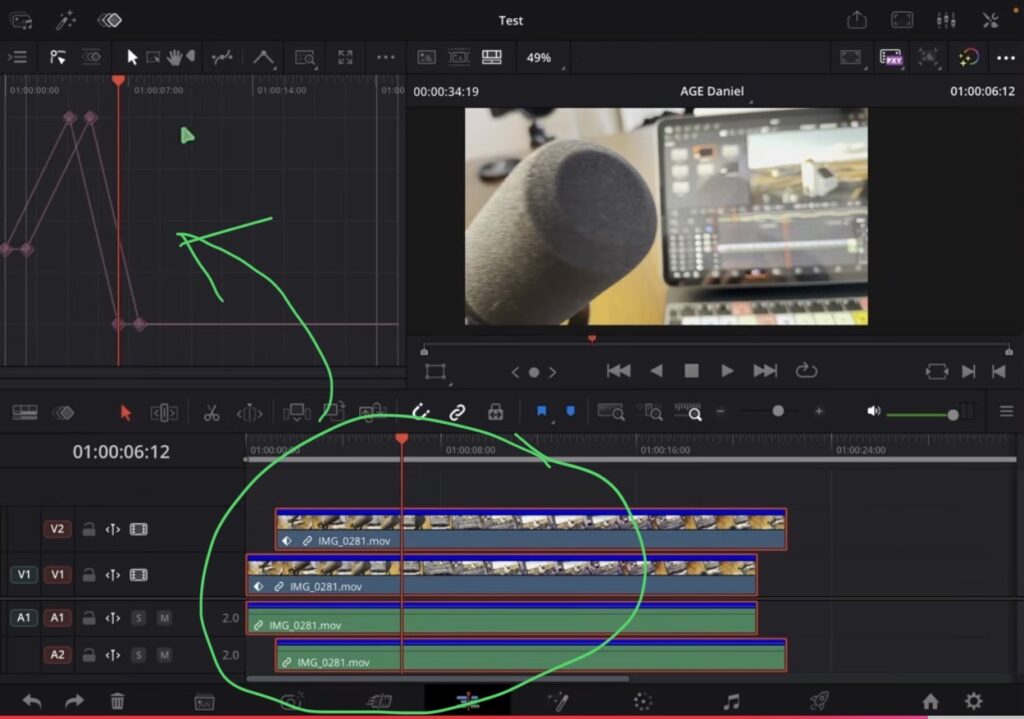Viewport: 1024px width, 719px height.
Task: Select the keyframe editor hand pan tool
Action: pos(174,57)
